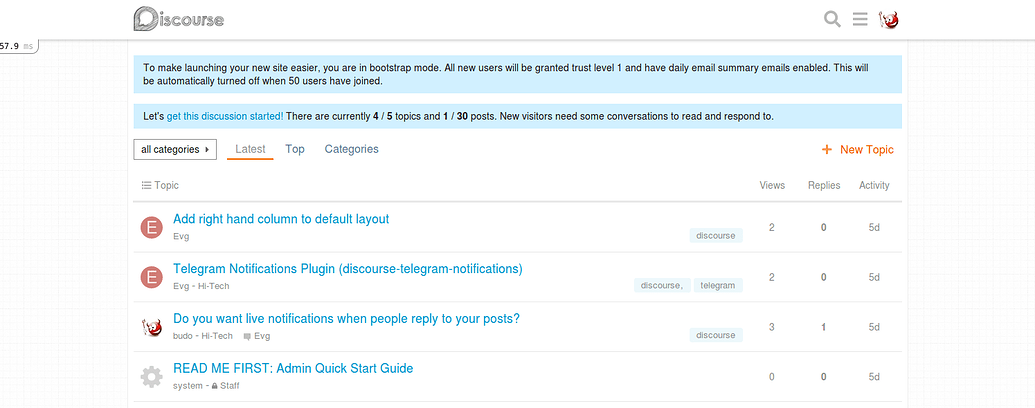Image resolution: width=1035 pixels, height=408 pixels.
Task: Open budo's avatar on notifications topic
Action: tap(151, 327)
